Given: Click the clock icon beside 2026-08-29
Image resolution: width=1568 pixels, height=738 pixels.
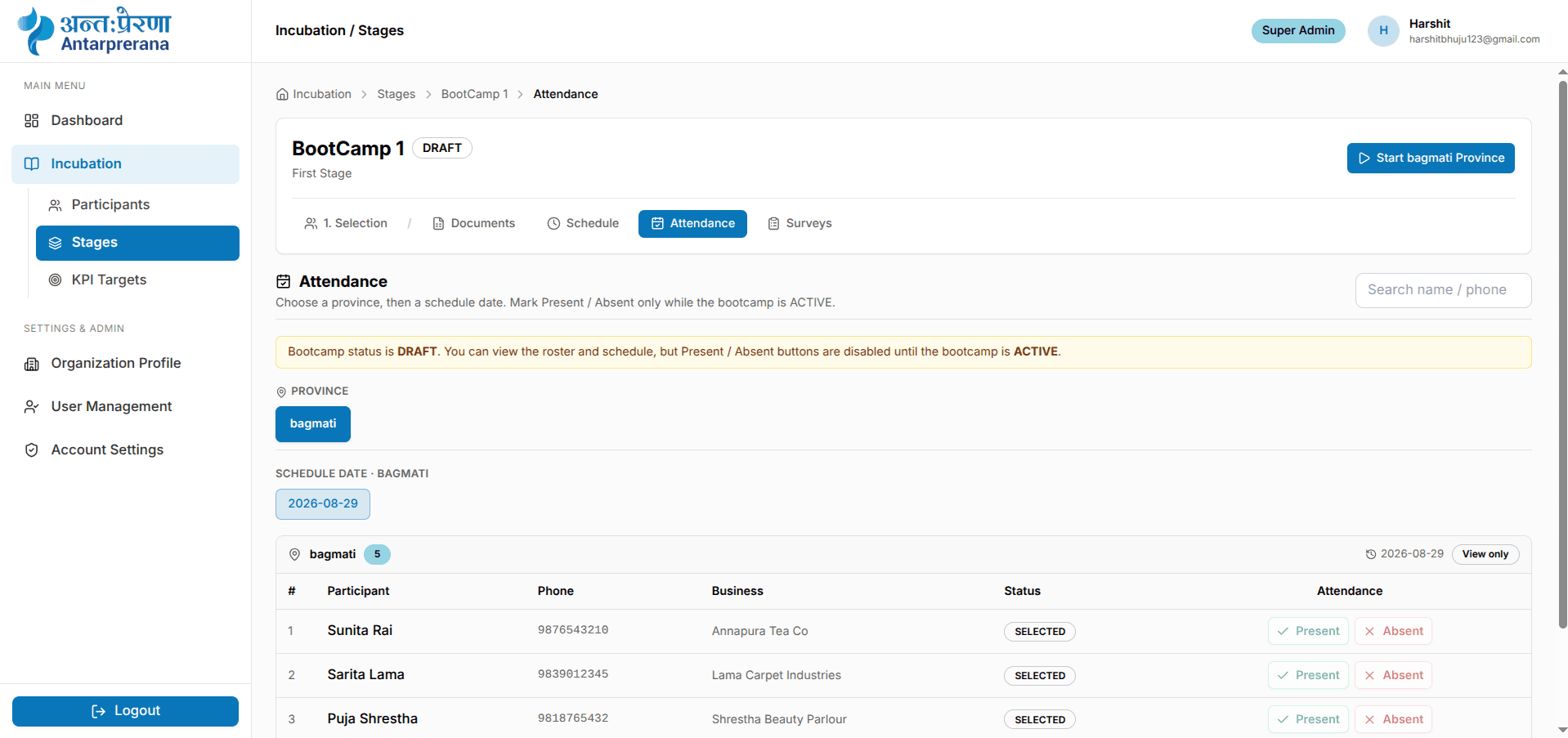Looking at the screenshot, I should [x=1371, y=554].
